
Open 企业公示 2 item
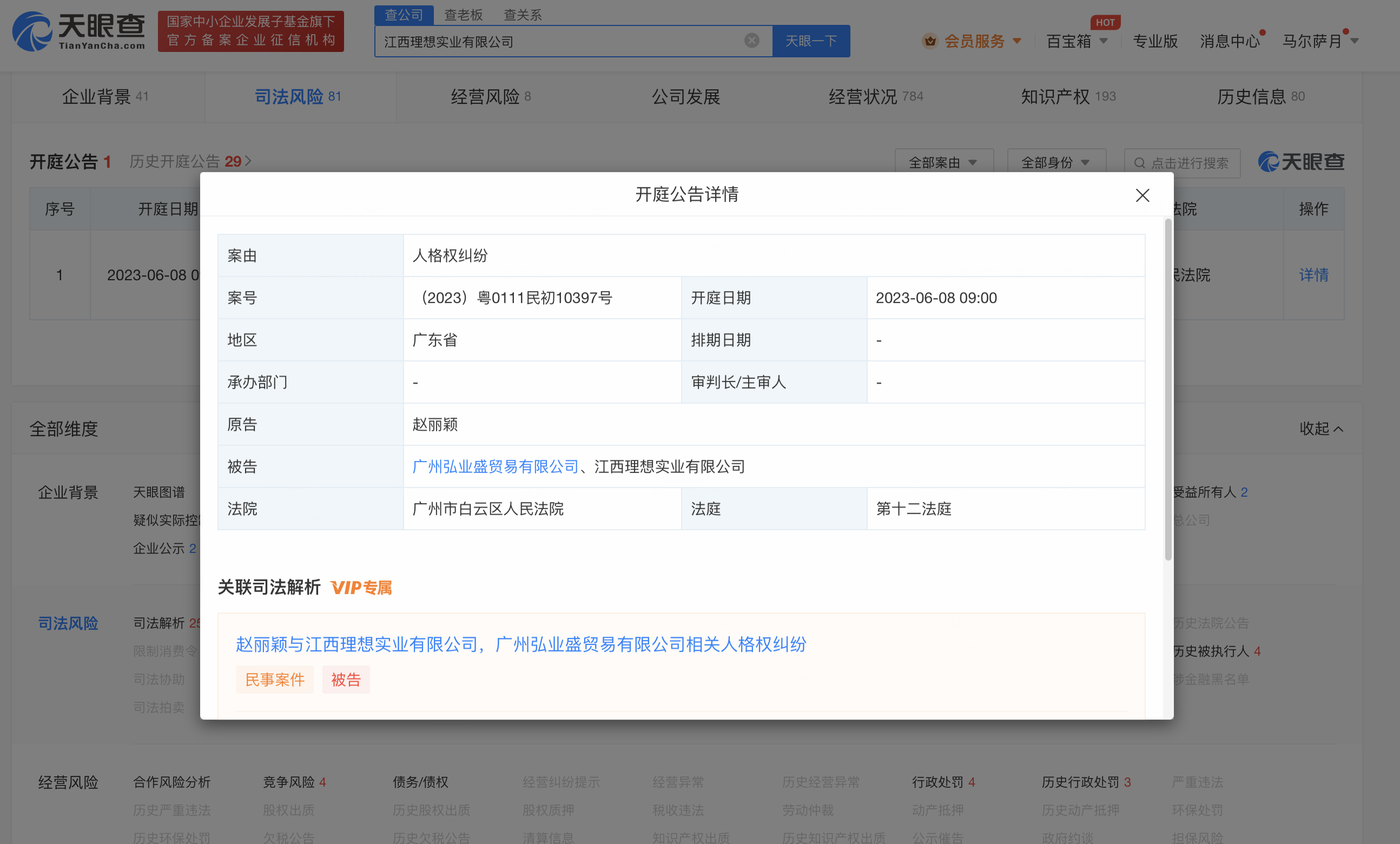(165, 549)
